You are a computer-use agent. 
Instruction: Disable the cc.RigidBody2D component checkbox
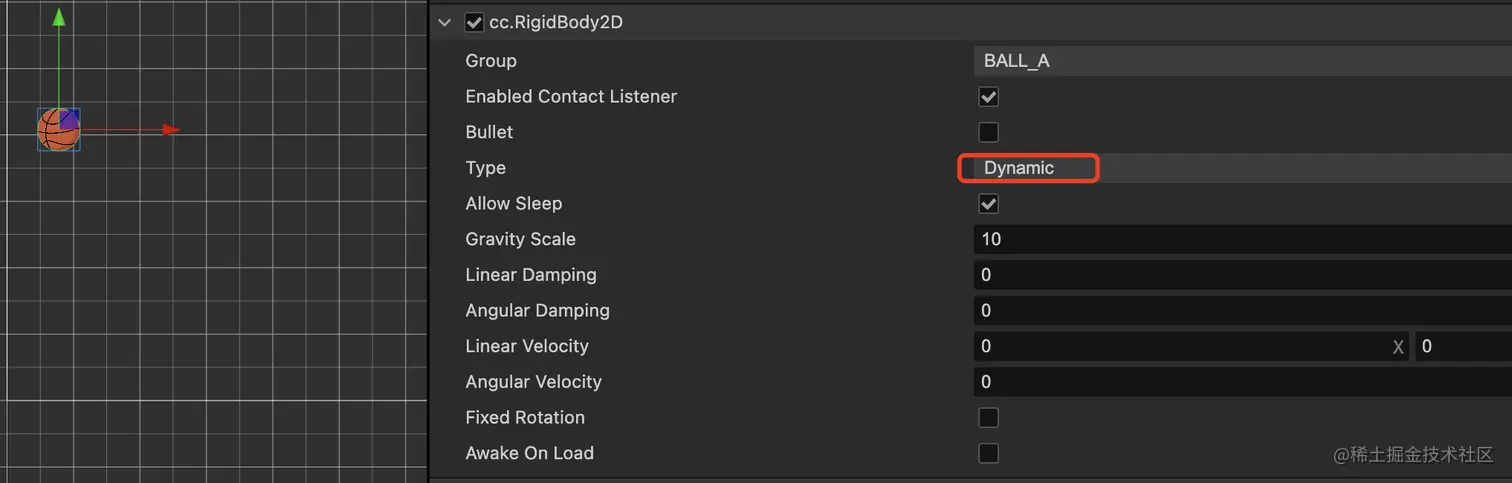pyautogui.click(x=474, y=22)
